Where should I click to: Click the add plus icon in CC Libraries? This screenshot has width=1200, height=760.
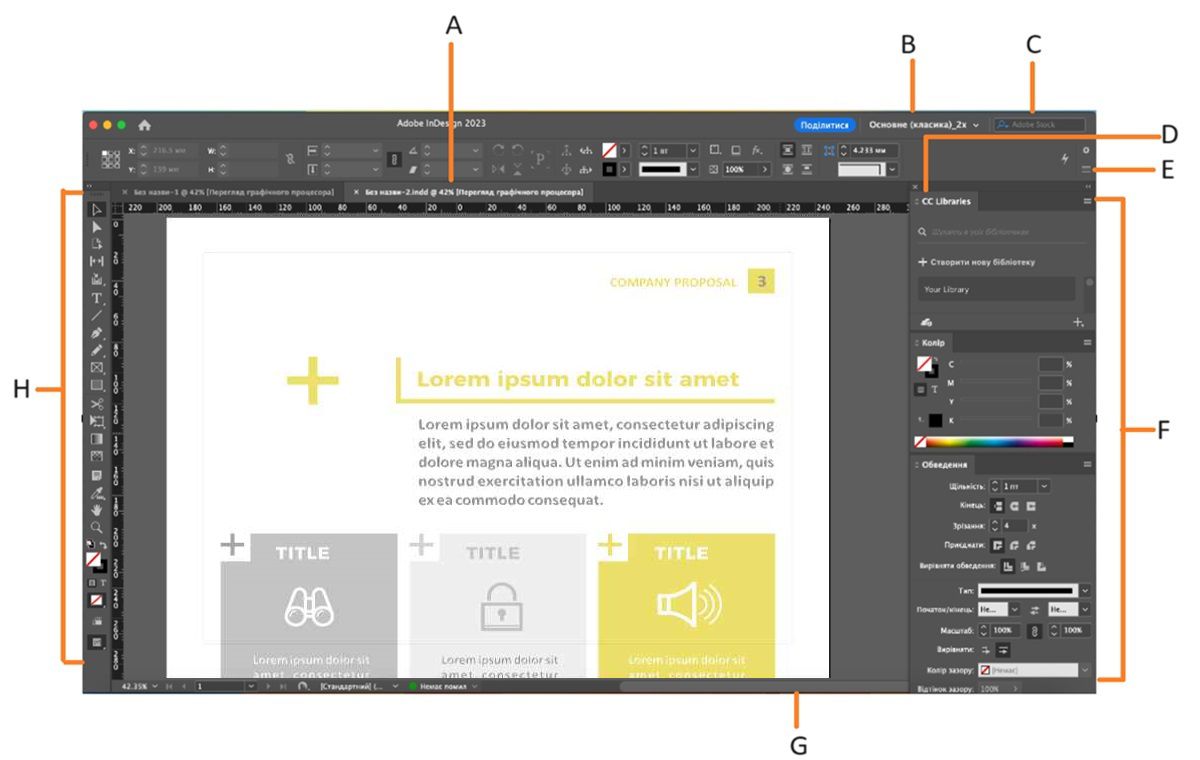1078,322
